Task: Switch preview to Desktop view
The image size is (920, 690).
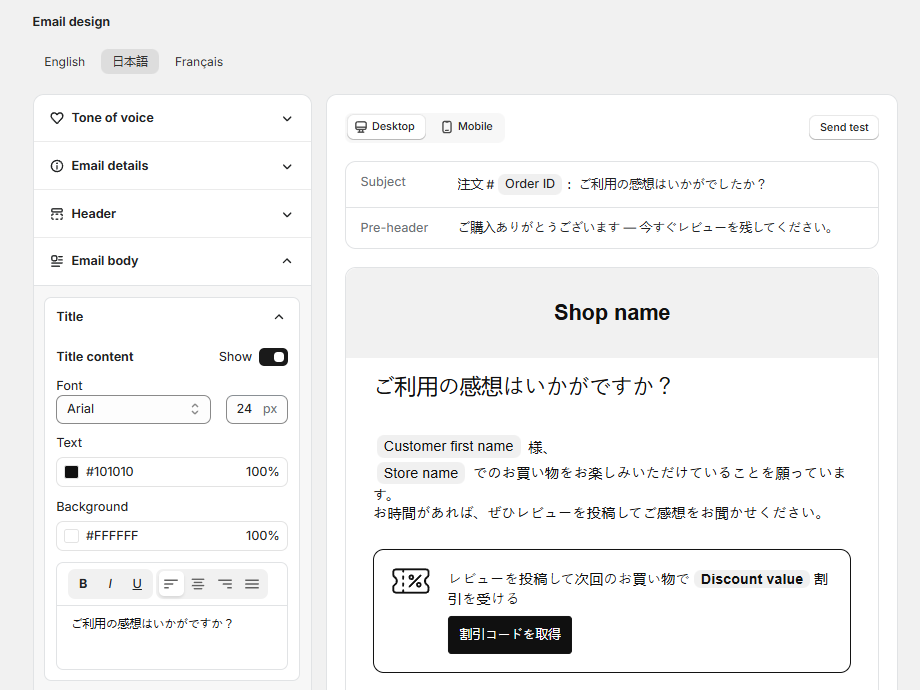Action: [386, 127]
